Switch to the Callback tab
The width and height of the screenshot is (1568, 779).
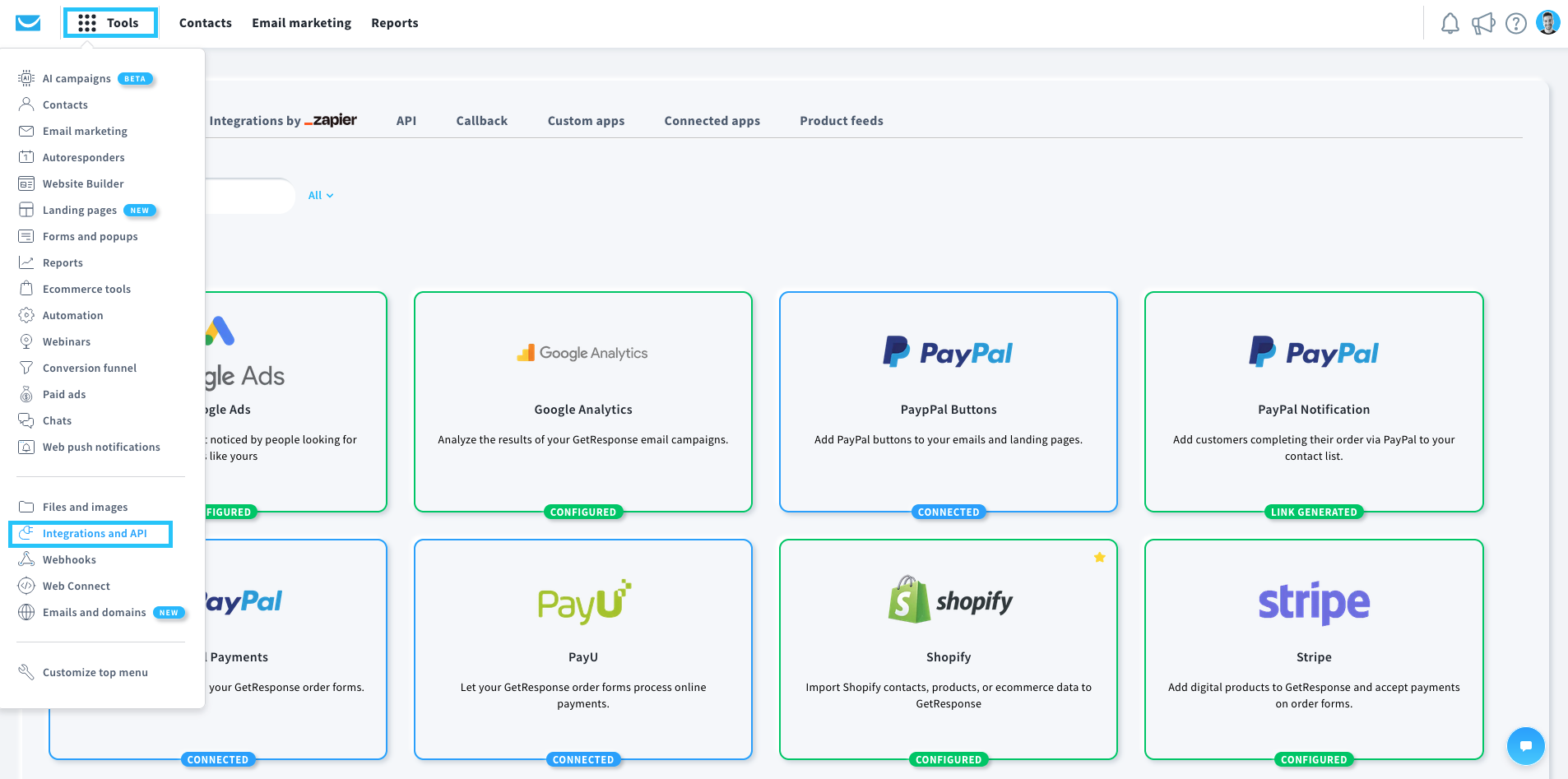point(481,121)
